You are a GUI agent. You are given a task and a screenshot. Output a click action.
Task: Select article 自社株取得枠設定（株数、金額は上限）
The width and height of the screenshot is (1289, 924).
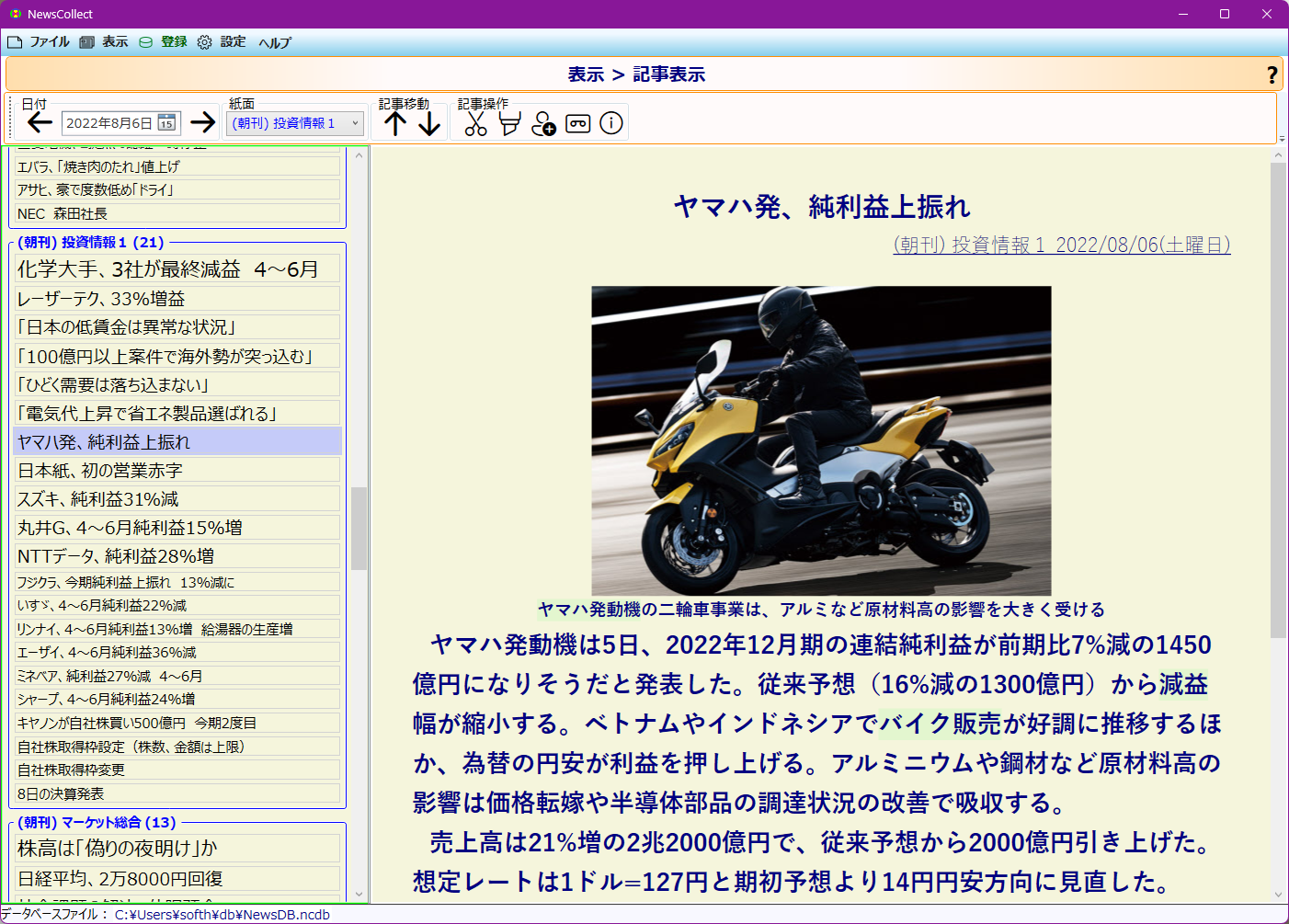coord(177,747)
